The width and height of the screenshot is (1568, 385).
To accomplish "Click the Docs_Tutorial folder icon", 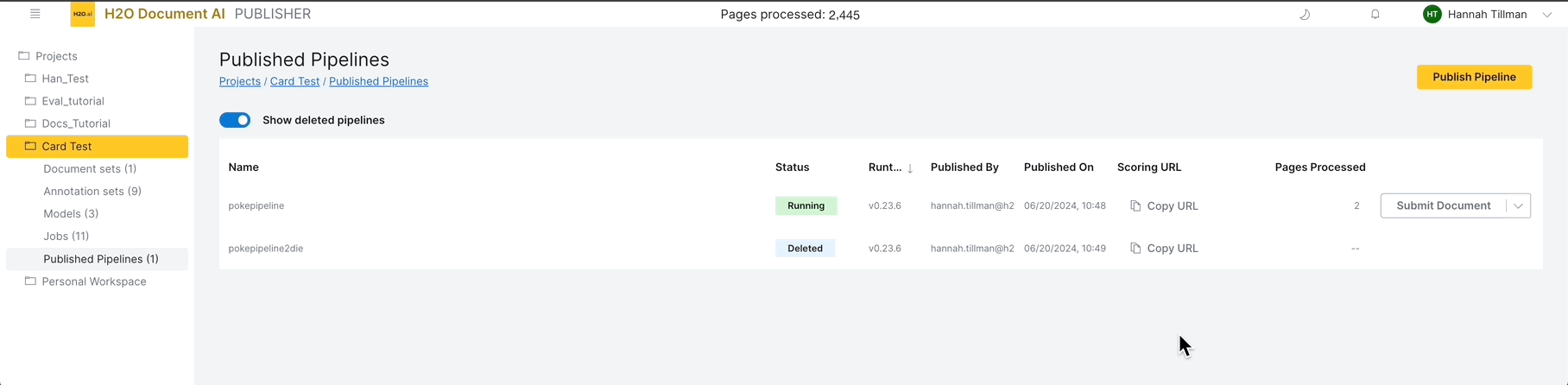I will (30, 123).
